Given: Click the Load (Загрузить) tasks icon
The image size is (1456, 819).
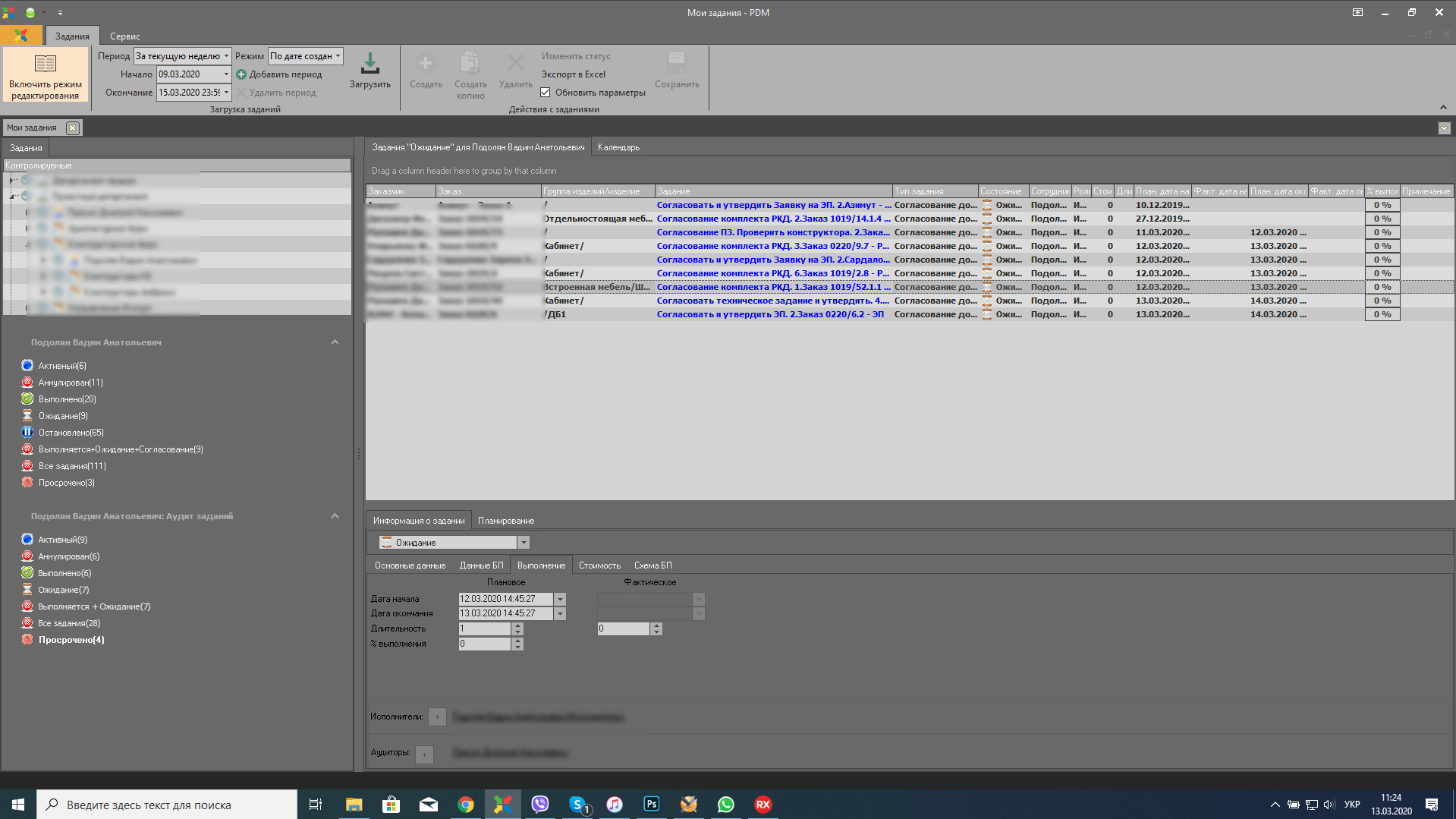Looking at the screenshot, I should pos(370,64).
